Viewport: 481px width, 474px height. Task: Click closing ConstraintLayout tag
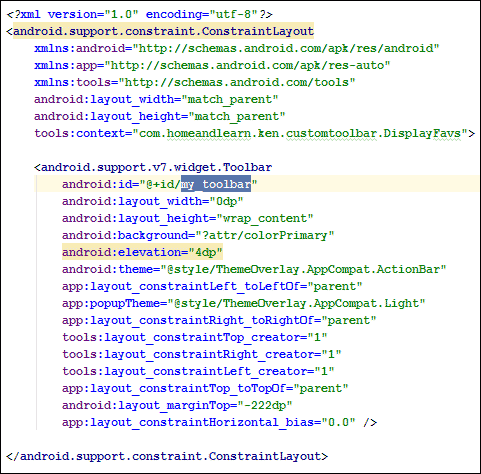[167, 456]
